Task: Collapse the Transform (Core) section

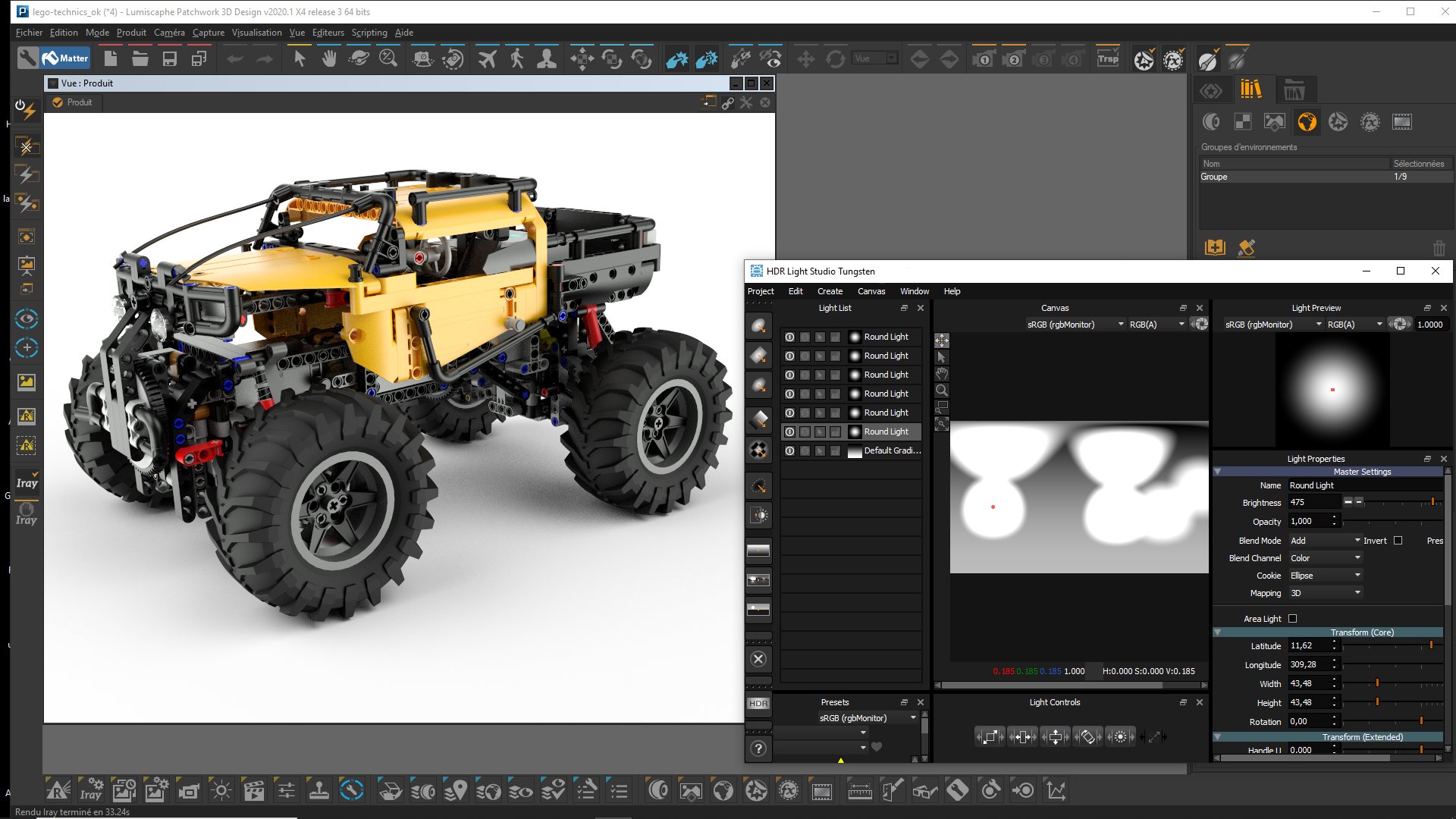Action: tap(1218, 632)
